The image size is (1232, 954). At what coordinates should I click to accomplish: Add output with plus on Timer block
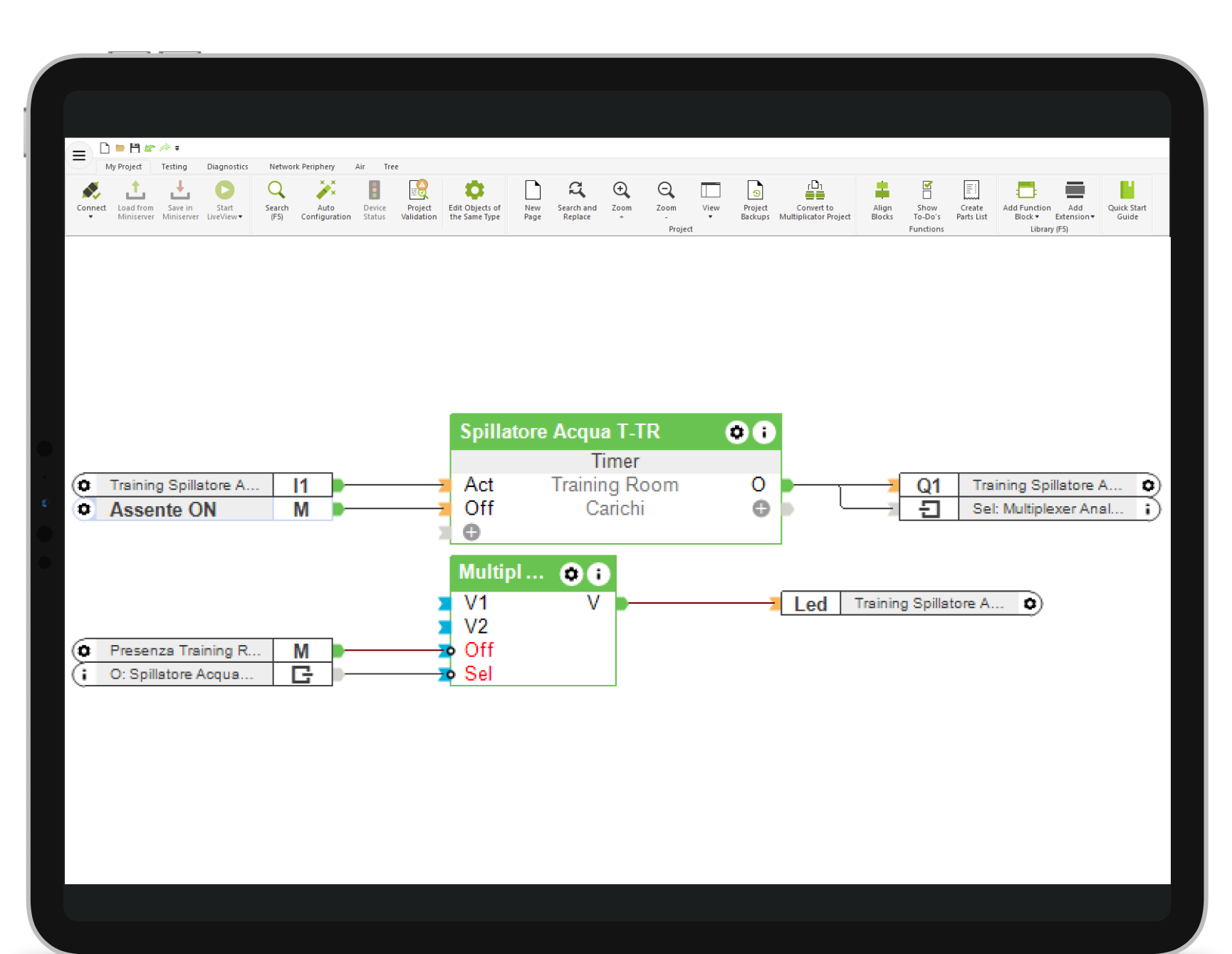point(761,508)
